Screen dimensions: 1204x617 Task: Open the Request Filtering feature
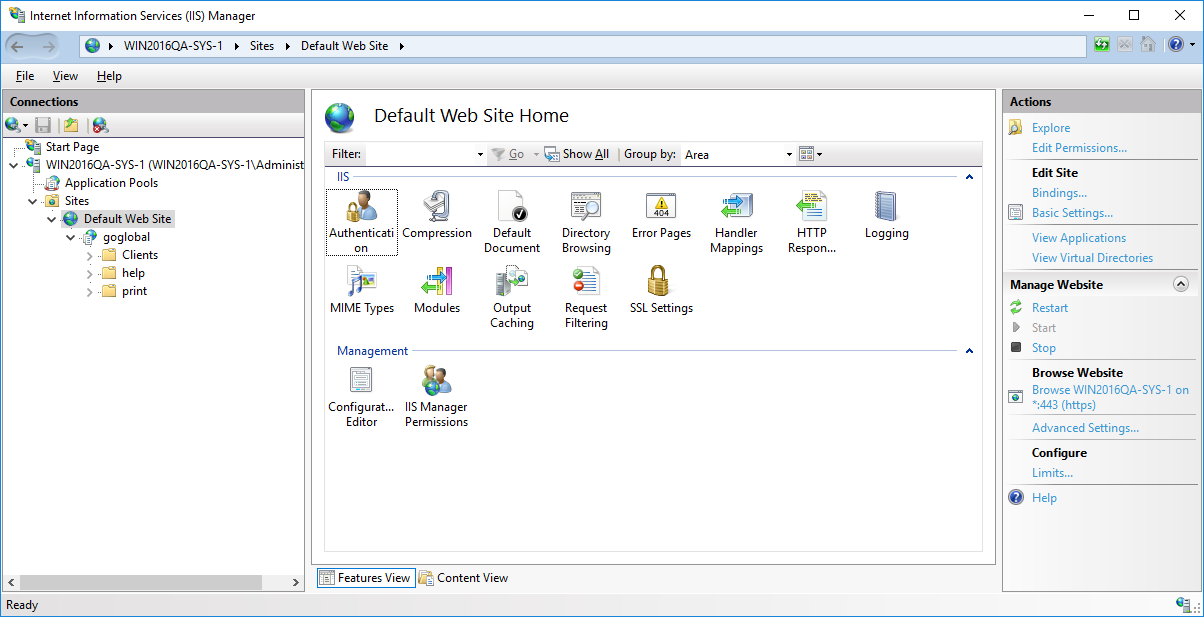point(586,297)
